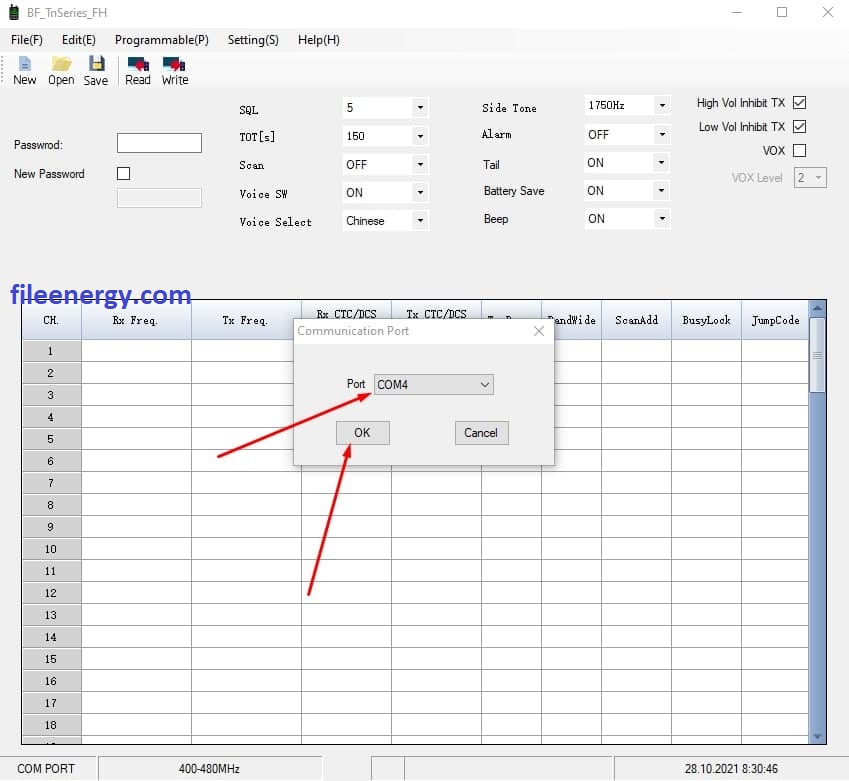The height and width of the screenshot is (781, 849).
Task: Open the Port COM4 combo box
Action: pyautogui.click(x=434, y=385)
